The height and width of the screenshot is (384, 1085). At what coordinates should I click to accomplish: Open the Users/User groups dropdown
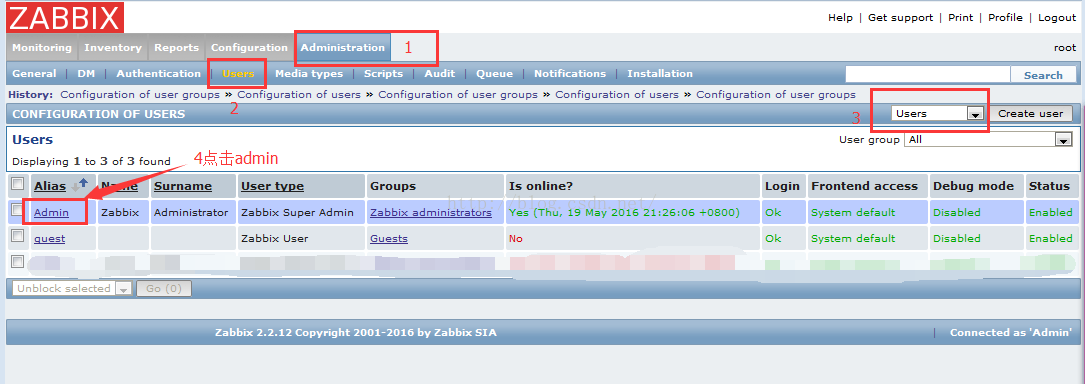click(938, 113)
